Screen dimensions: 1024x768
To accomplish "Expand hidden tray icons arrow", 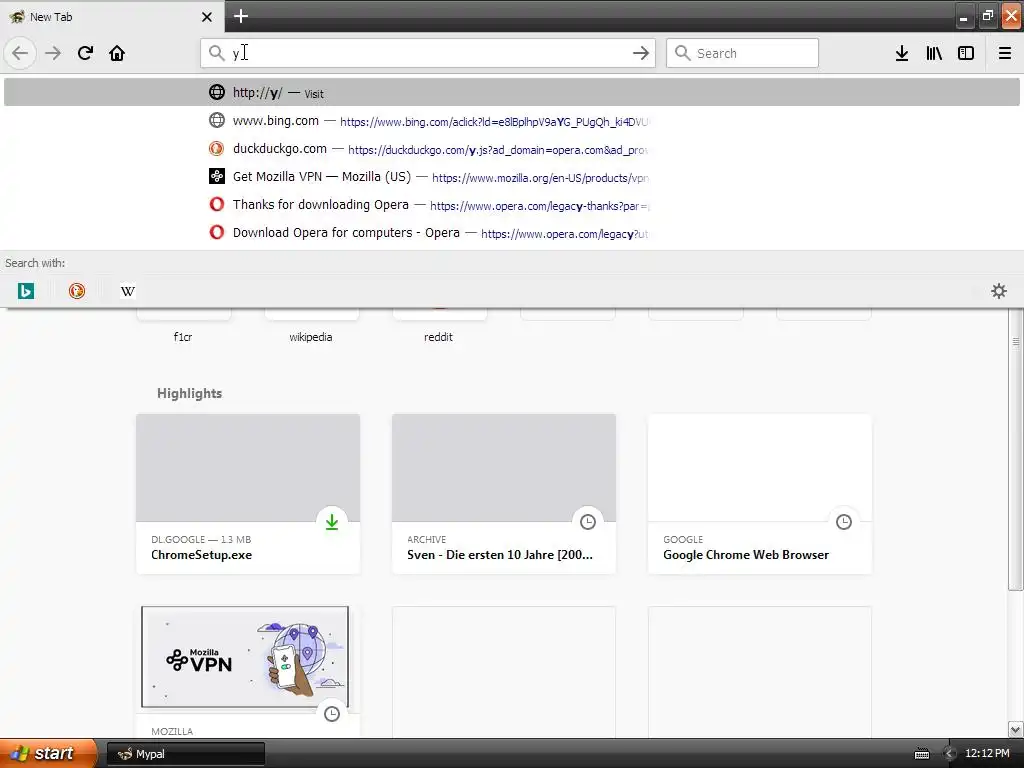I will (x=949, y=754).
